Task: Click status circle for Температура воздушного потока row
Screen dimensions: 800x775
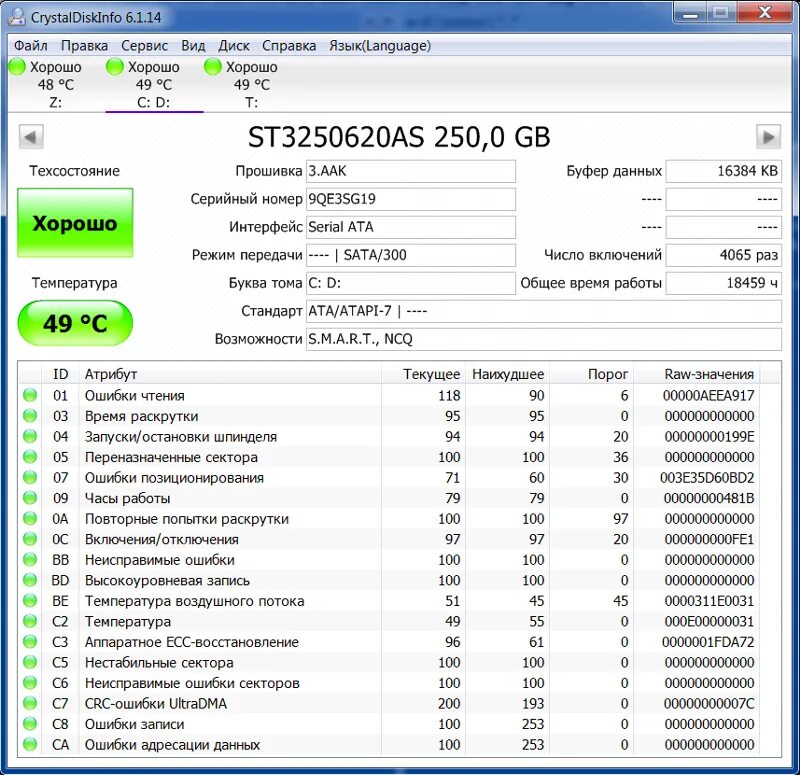Action: [30, 601]
